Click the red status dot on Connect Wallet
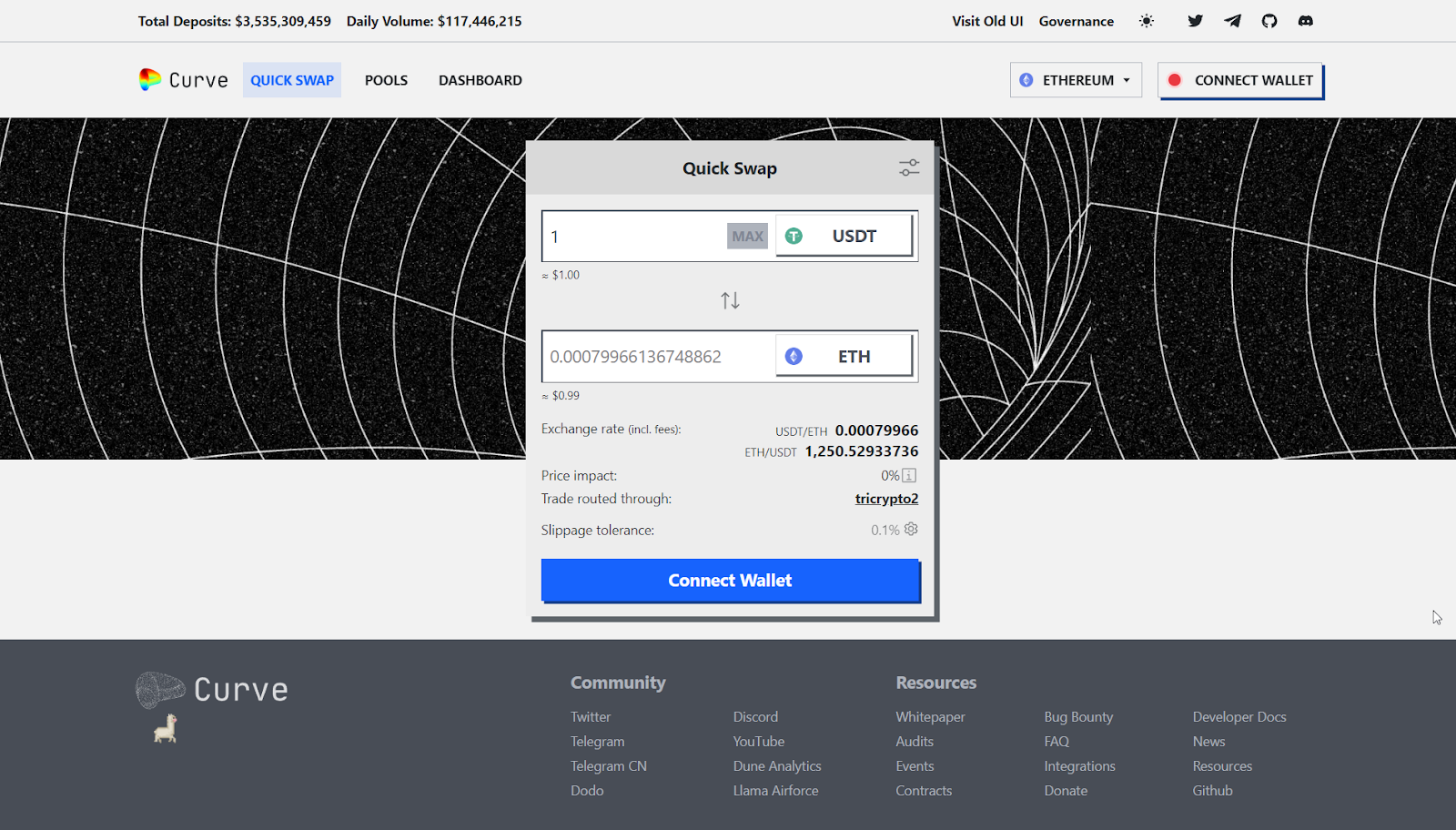 (x=1175, y=80)
